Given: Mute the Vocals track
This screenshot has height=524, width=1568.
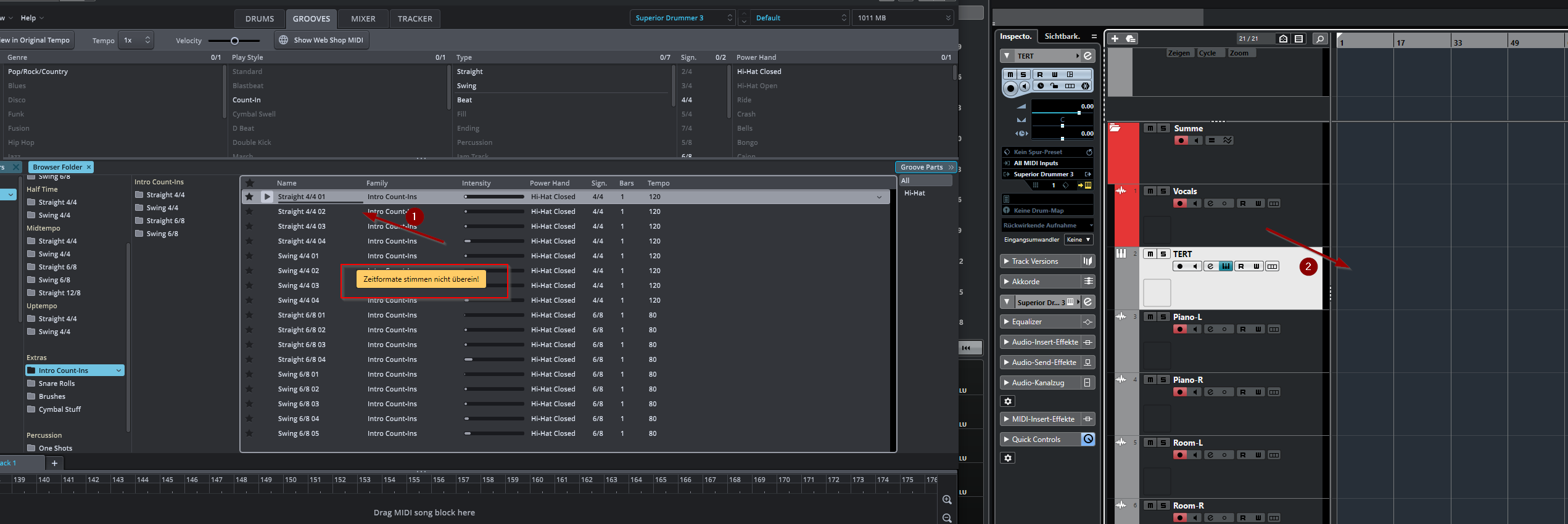Looking at the screenshot, I should click(x=1150, y=191).
